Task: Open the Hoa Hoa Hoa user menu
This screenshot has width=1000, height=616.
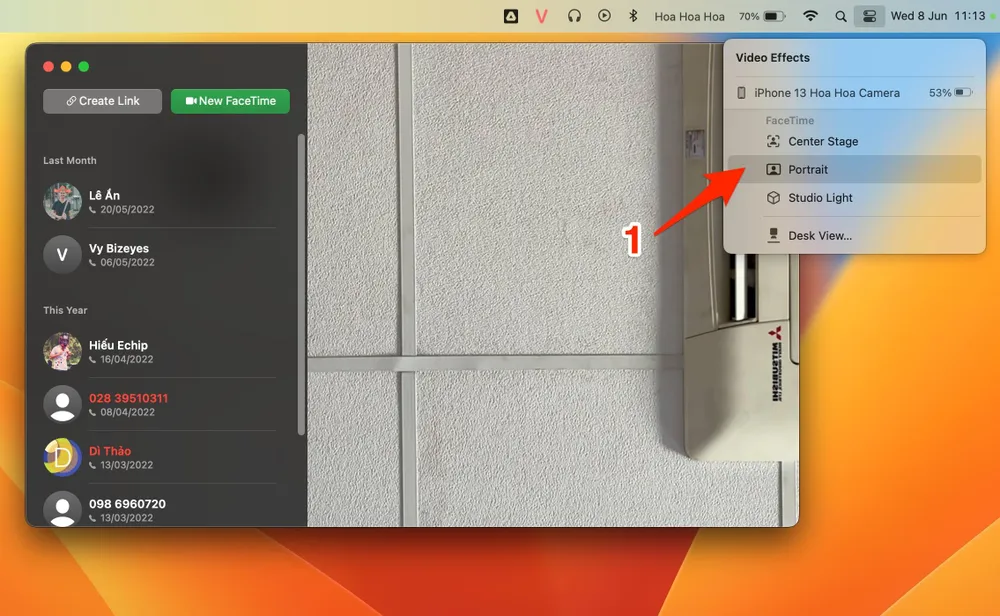Action: pos(689,16)
